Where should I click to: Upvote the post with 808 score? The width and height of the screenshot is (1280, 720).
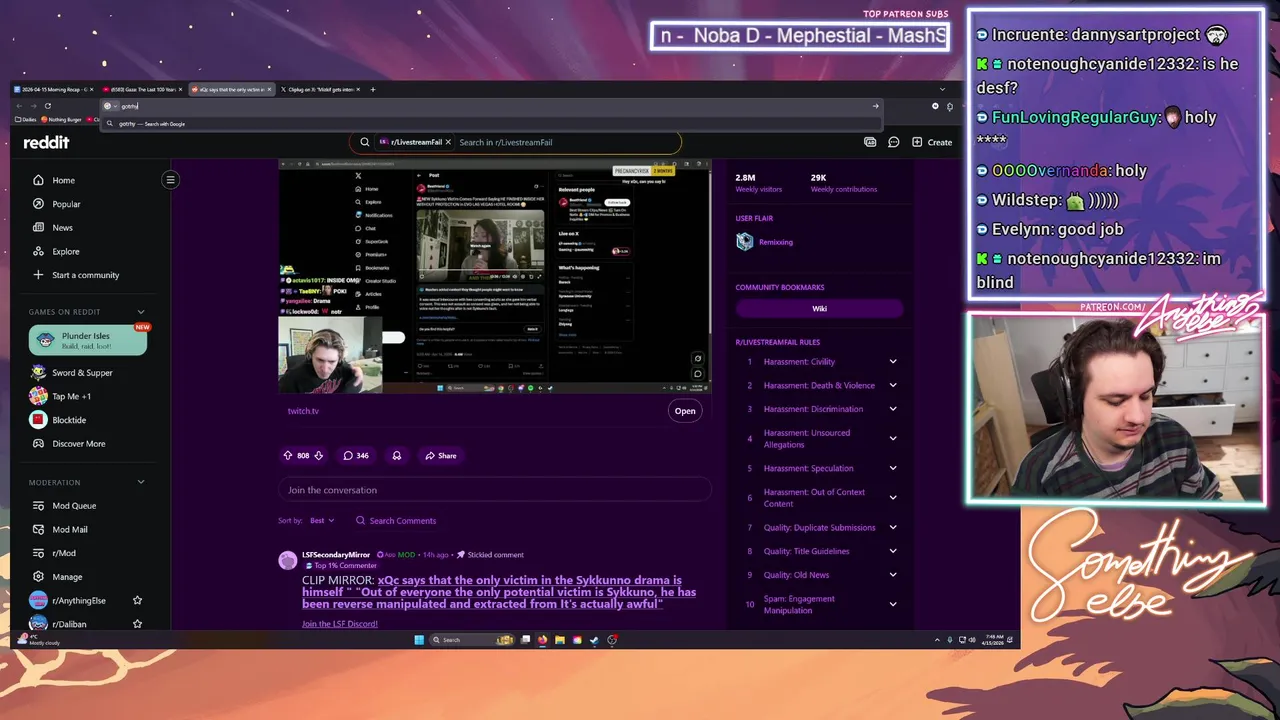click(289, 455)
